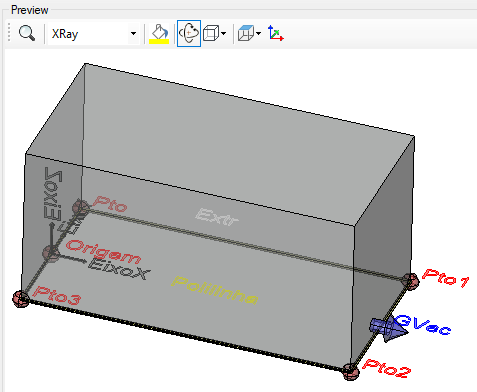Toggle the orbit rotate view tool

[189, 33]
